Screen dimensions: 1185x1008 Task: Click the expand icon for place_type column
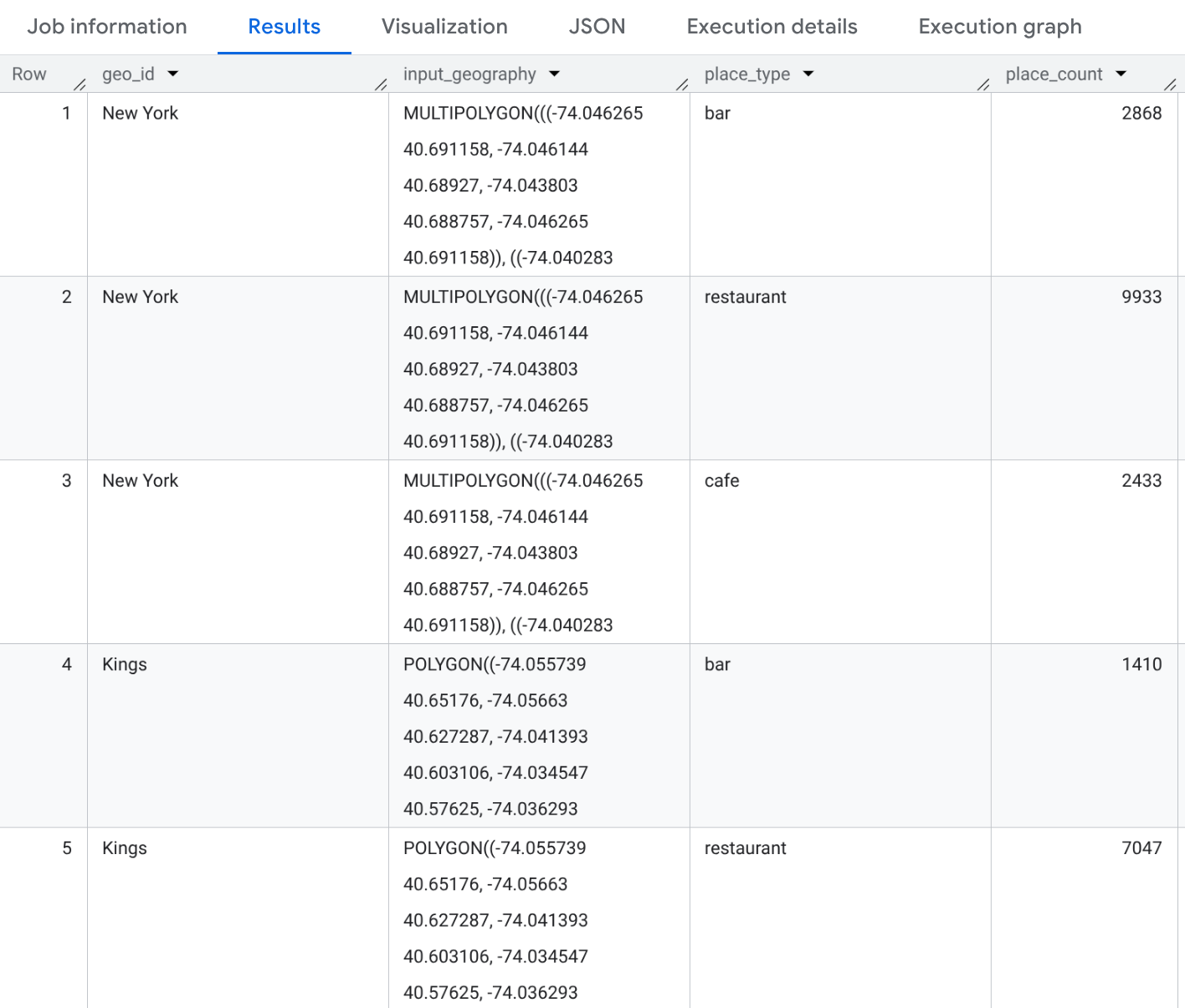[x=984, y=84]
